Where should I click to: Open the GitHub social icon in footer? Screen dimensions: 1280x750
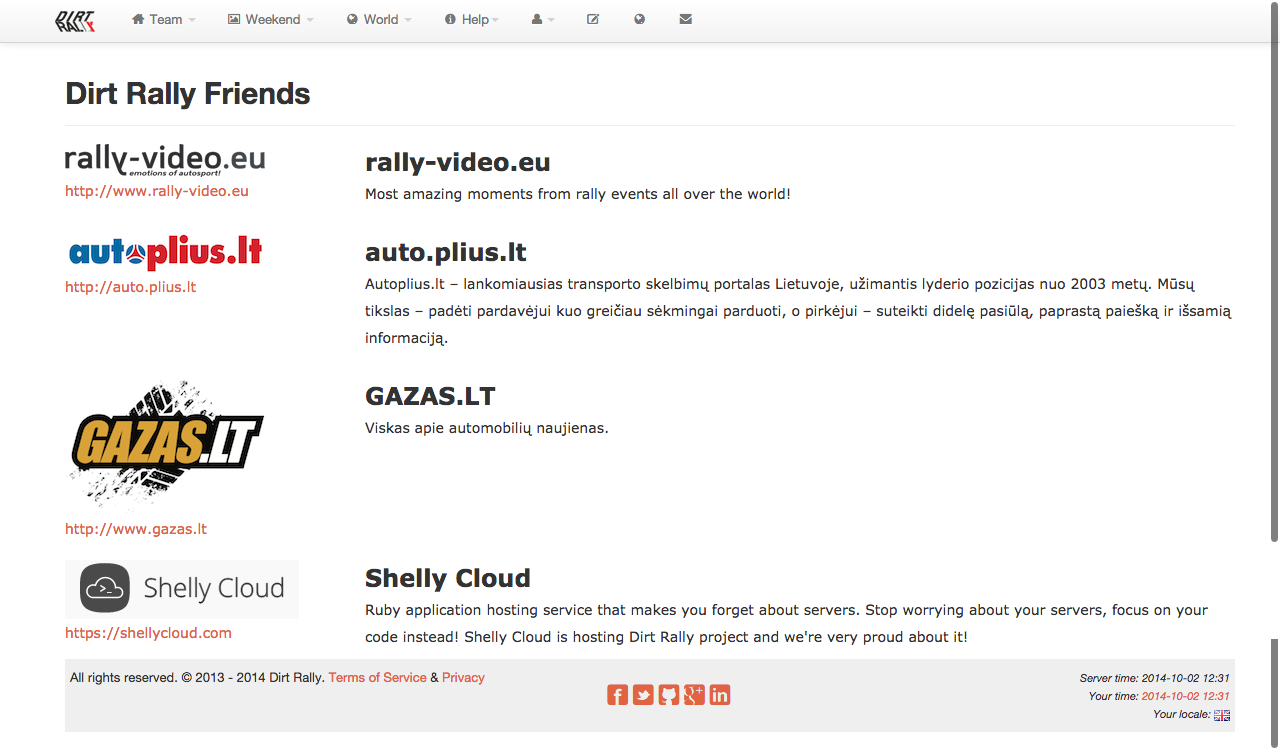coord(669,695)
